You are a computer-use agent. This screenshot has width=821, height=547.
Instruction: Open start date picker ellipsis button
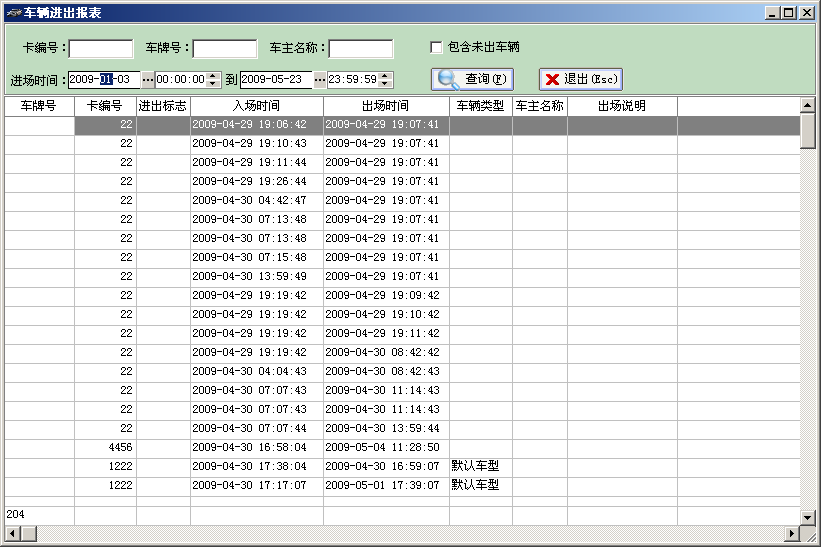point(148,80)
